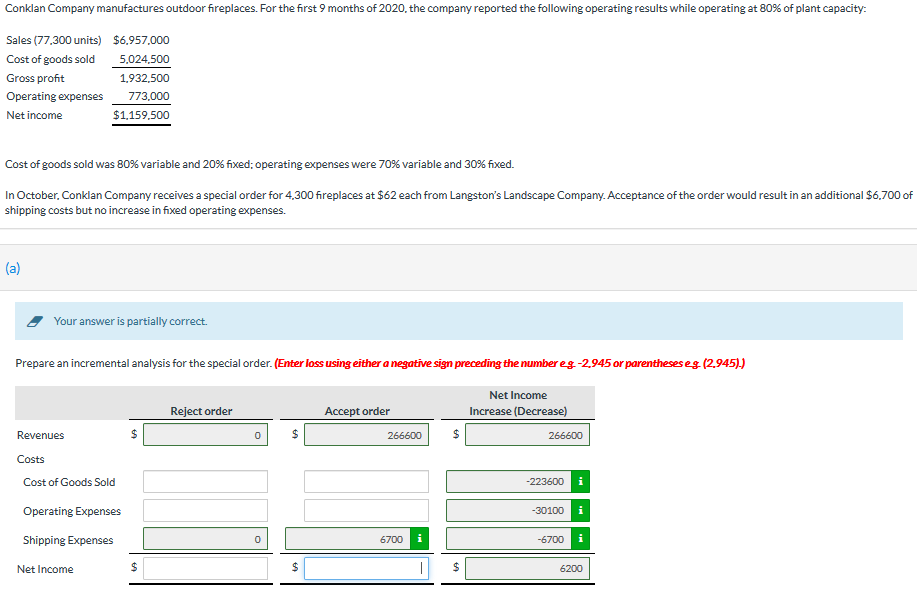Click 'Cost of Goods Sold' row label
The image size is (917, 601).
(x=69, y=482)
